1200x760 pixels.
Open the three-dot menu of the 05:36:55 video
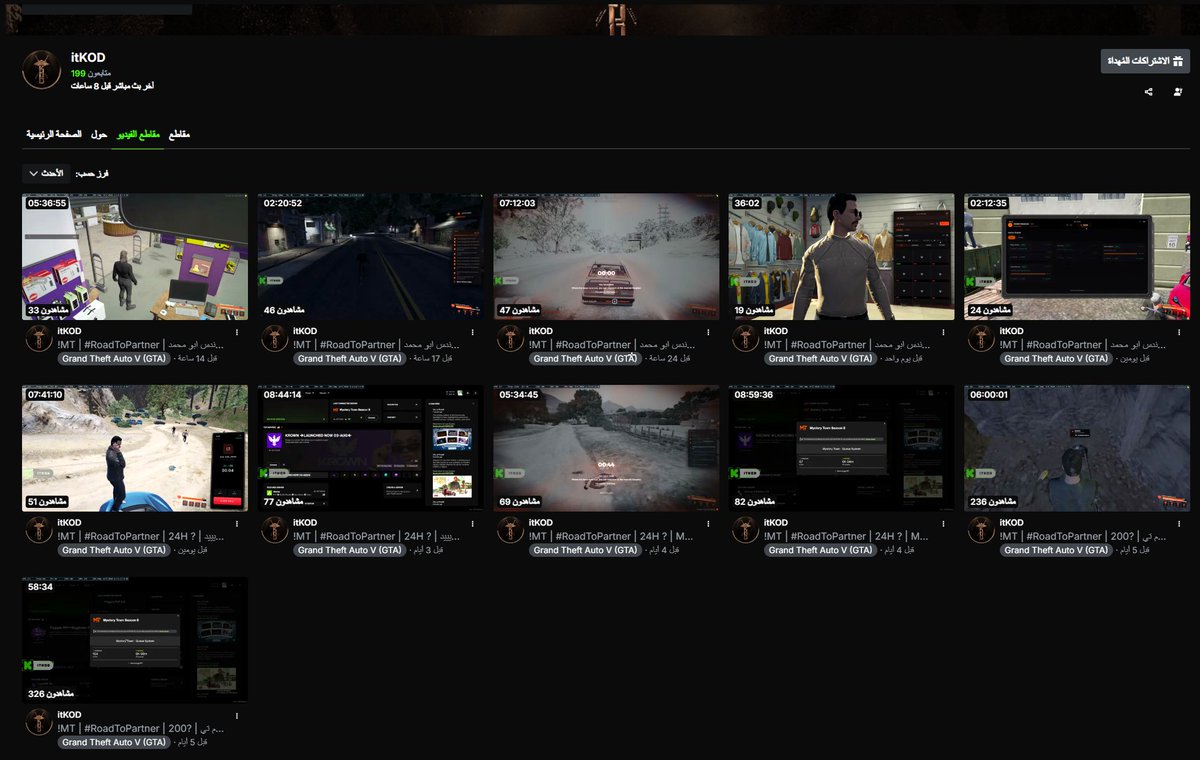(x=237, y=332)
